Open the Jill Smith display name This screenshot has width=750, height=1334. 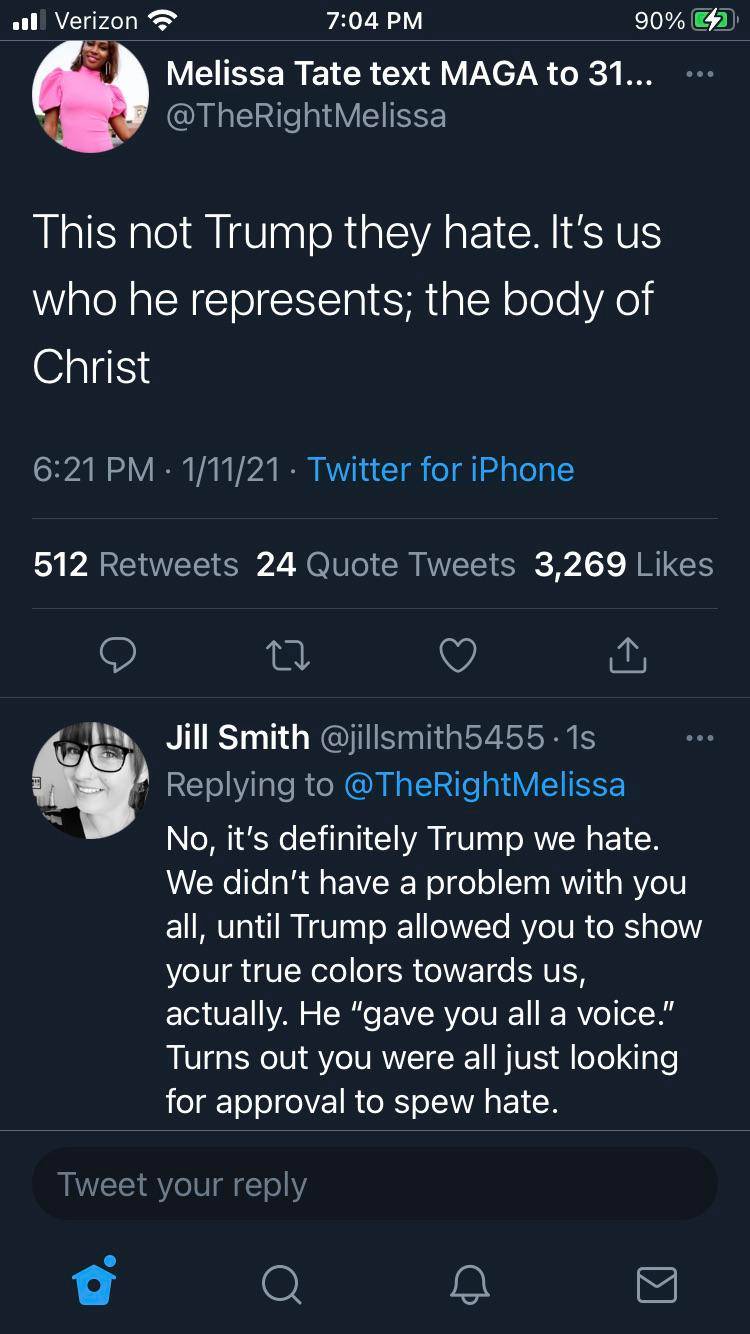[238, 738]
